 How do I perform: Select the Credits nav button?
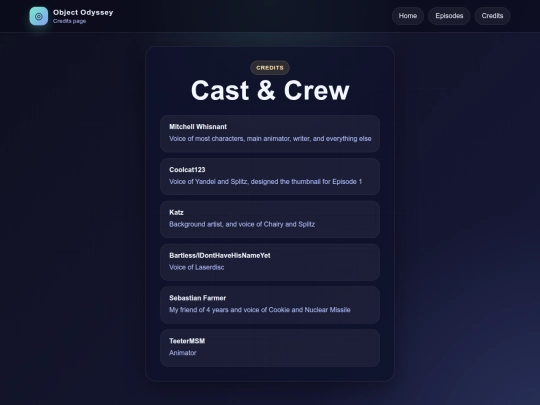(492, 16)
